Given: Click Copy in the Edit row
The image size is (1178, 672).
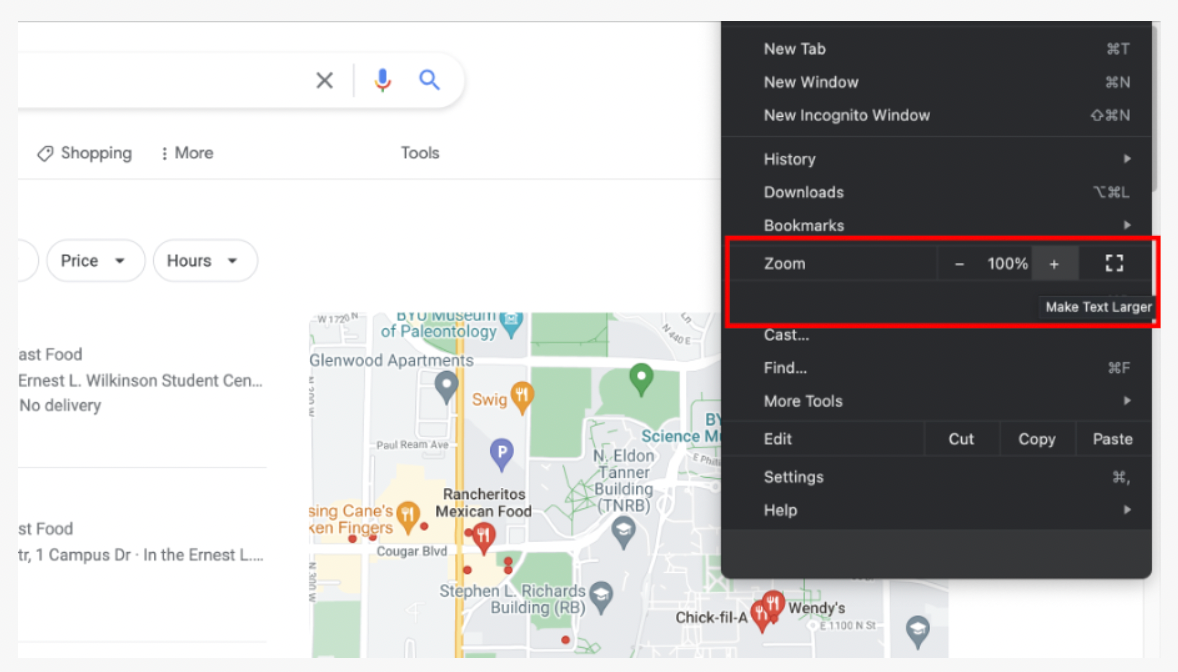Looking at the screenshot, I should (1037, 439).
